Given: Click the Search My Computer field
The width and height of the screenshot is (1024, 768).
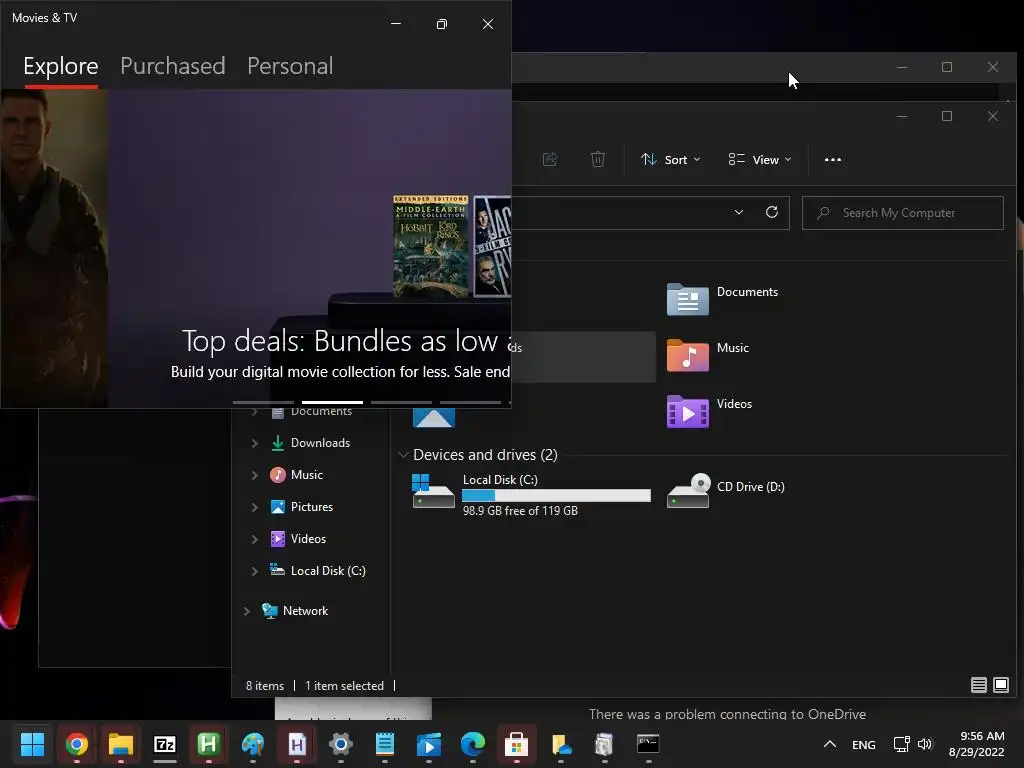Looking at the screenshot, I should coord(903,213).
